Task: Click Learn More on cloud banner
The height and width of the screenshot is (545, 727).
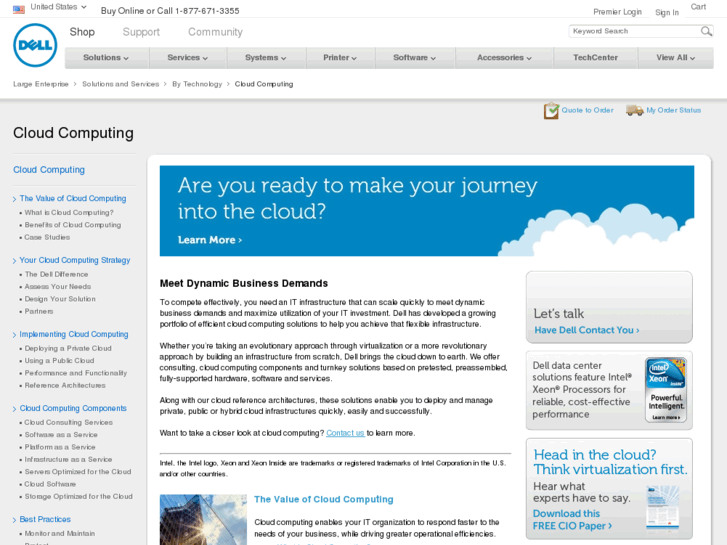Action: (x=210, y=240)
